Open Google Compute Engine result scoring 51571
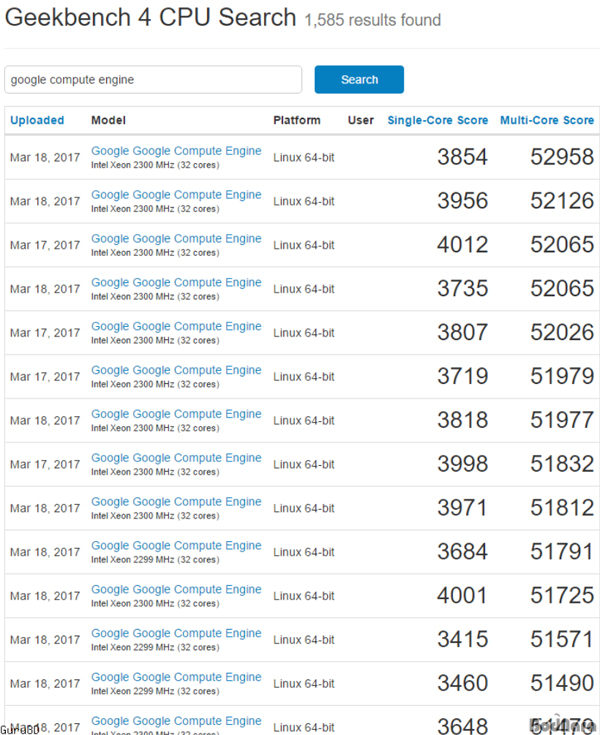This screenshot has width=600, height=735. [x=176, y=633]
